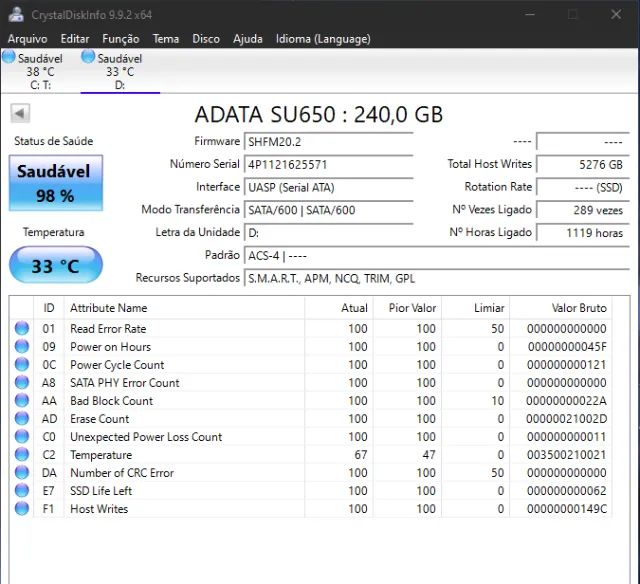Click the blue status orb for disk C:
The image size is (640, 584).
click(x=9, y=57)
